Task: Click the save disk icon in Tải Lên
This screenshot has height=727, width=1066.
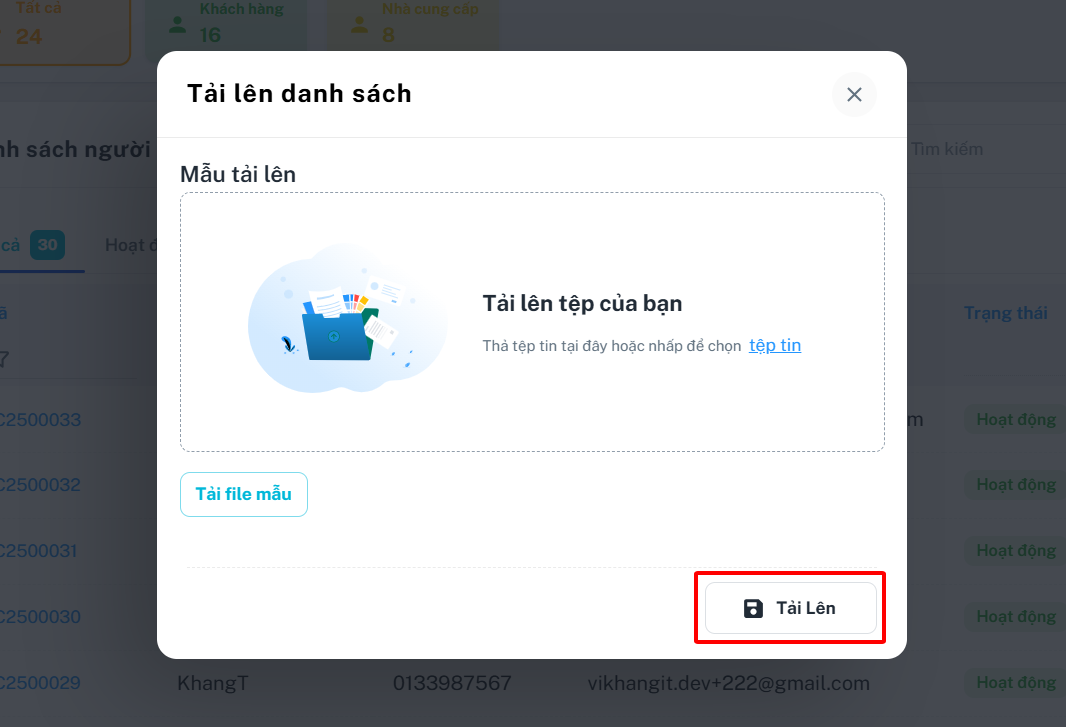Action: (753, 608)
